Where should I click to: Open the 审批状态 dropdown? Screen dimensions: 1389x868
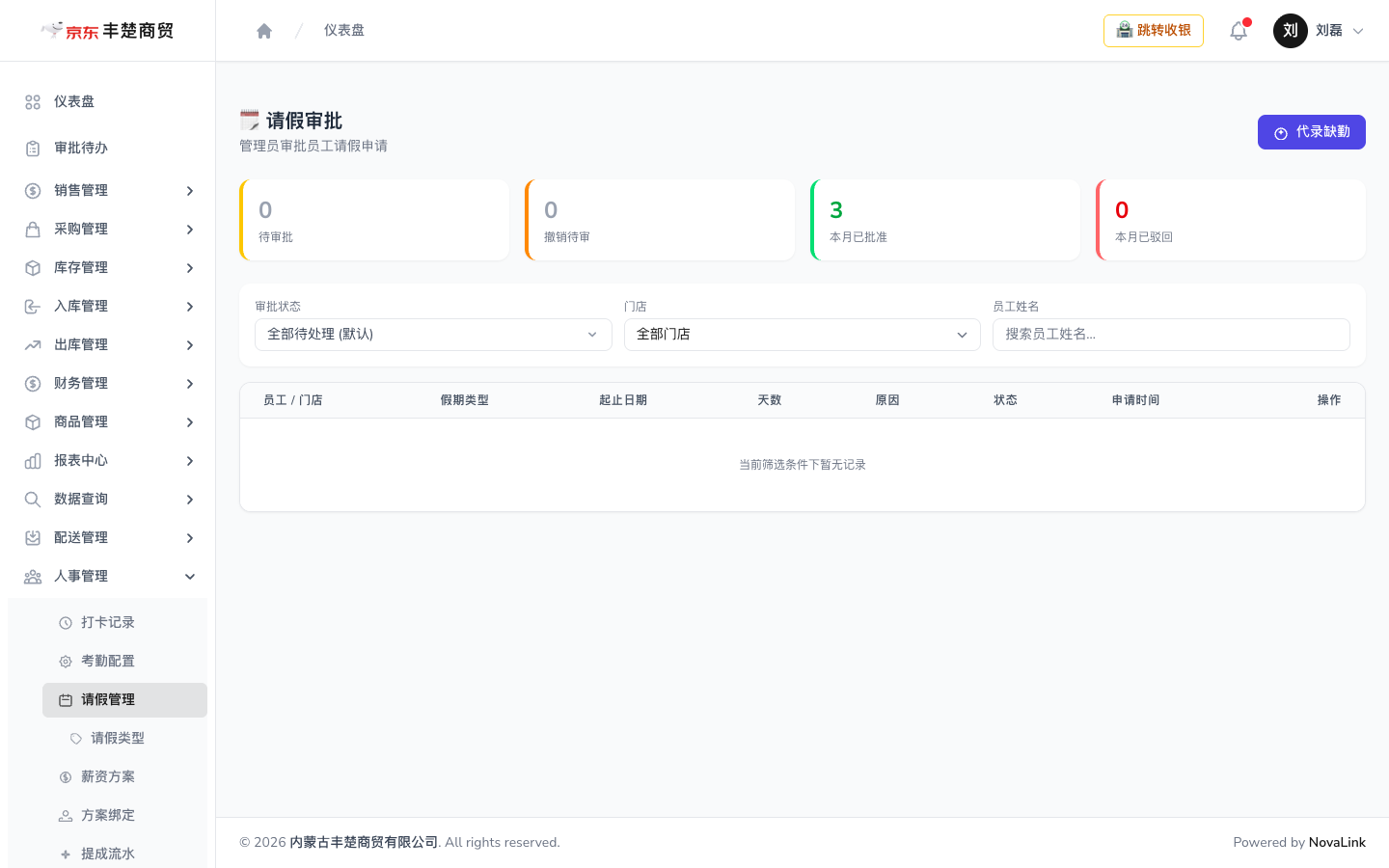[x=433, y=335]
